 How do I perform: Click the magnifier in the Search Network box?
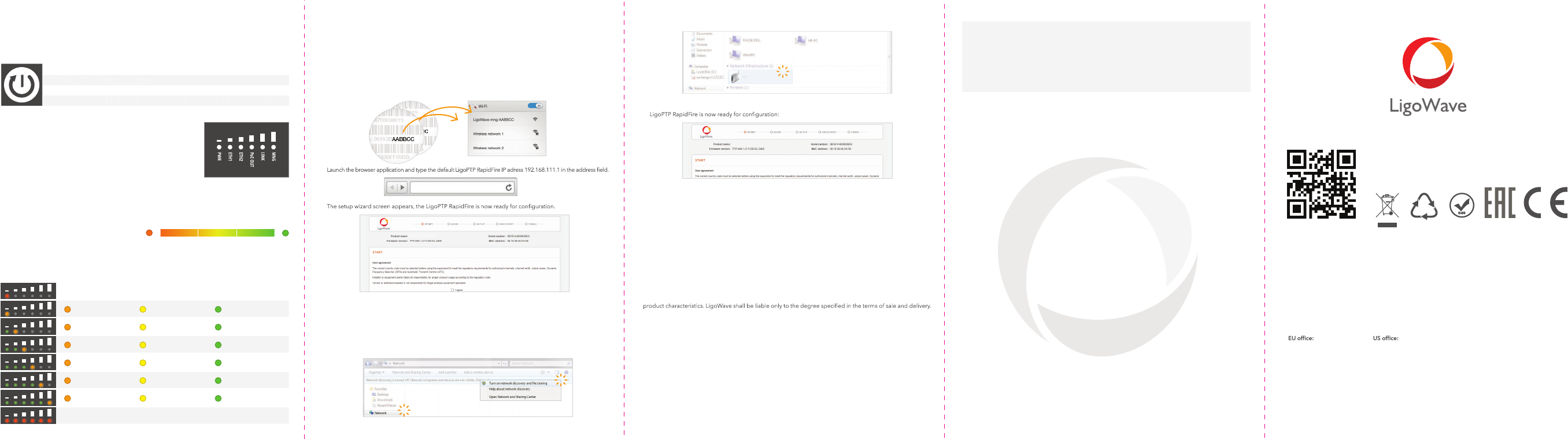point(568,363)
